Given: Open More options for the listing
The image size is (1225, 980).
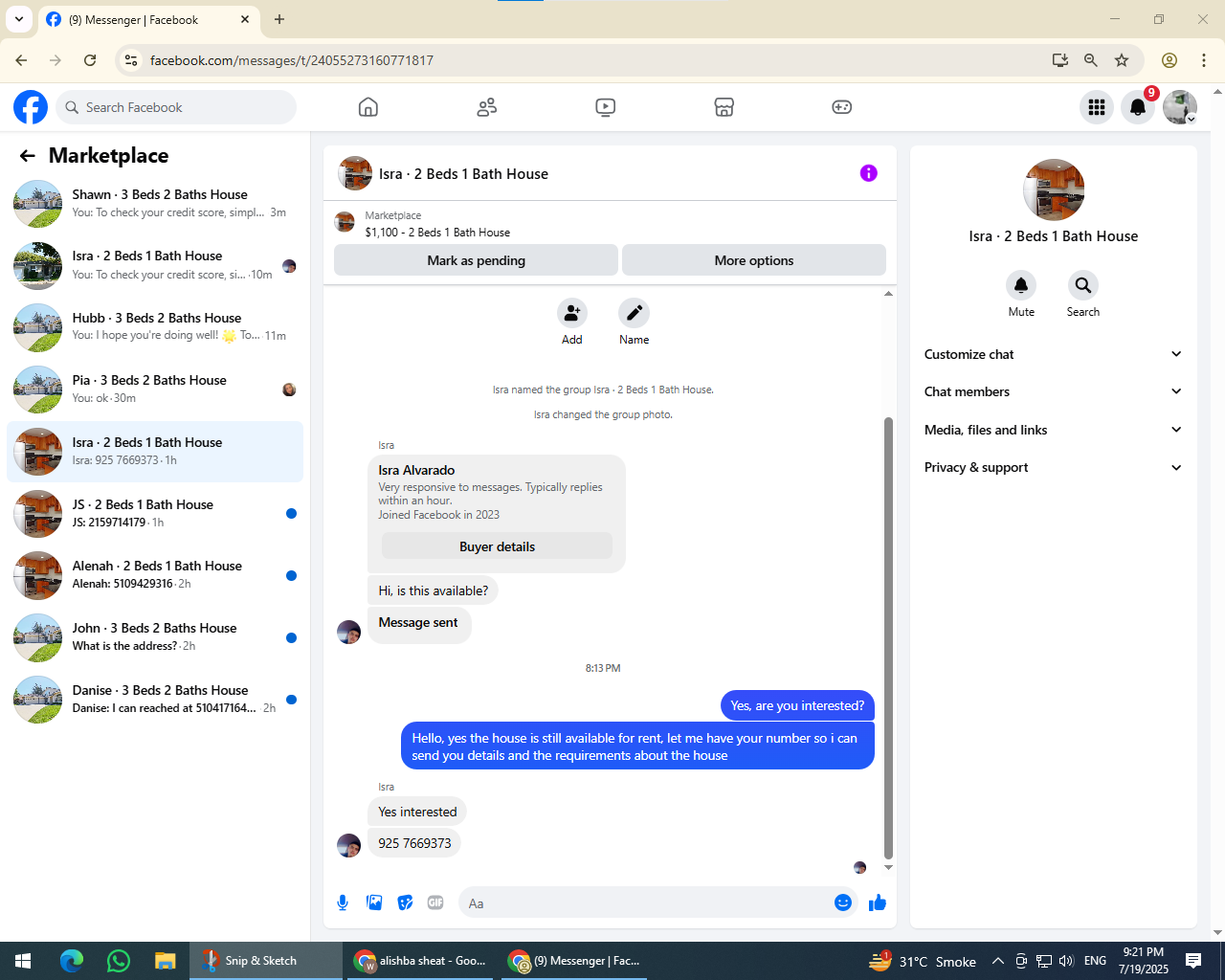Looking at the screenshot, I should tap(754, 260).
